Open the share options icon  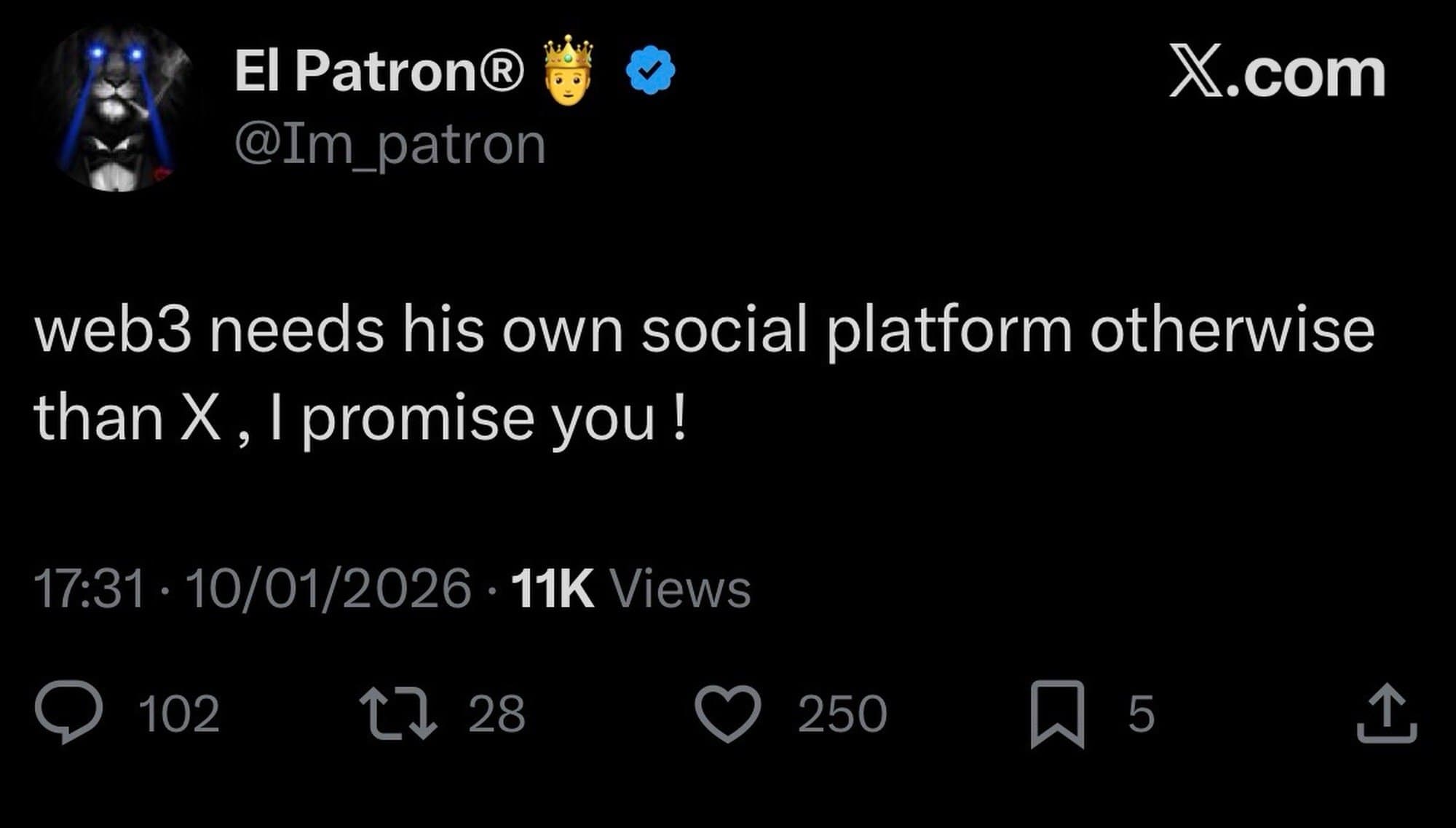(x=1387, y=712)
